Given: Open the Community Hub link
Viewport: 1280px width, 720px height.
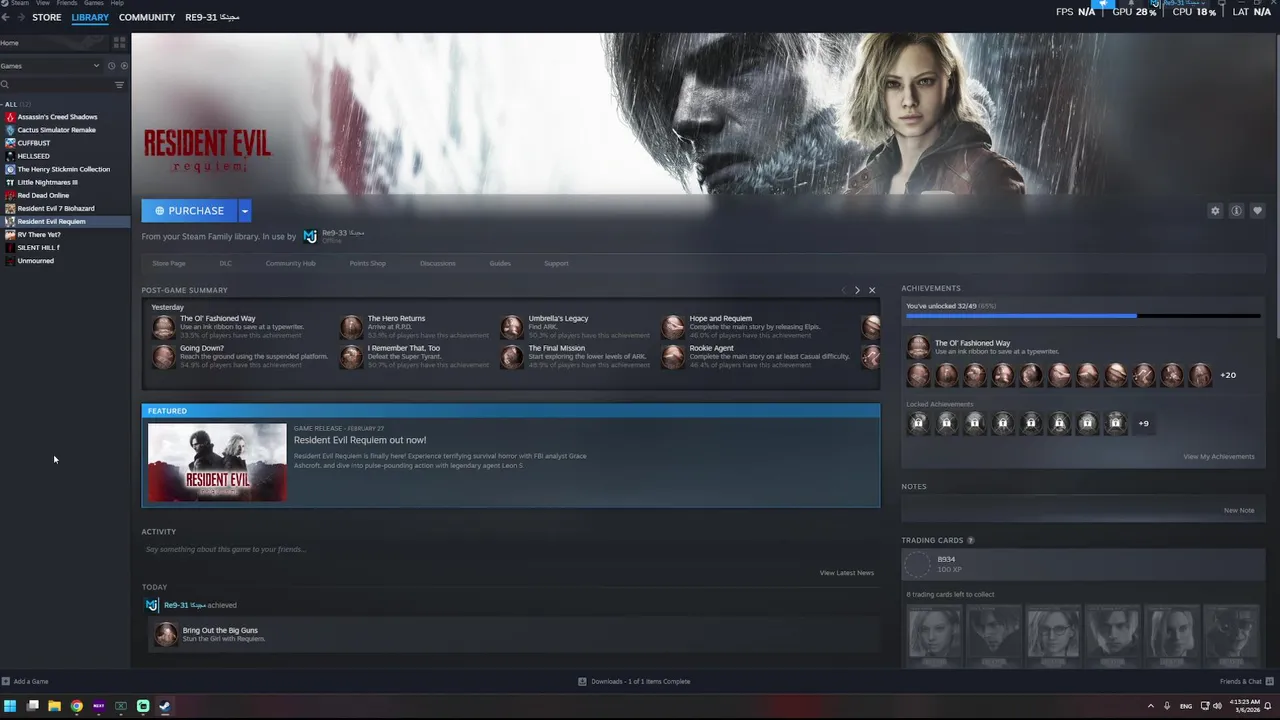Looking at the screenshot, I should tap(290, 263).
